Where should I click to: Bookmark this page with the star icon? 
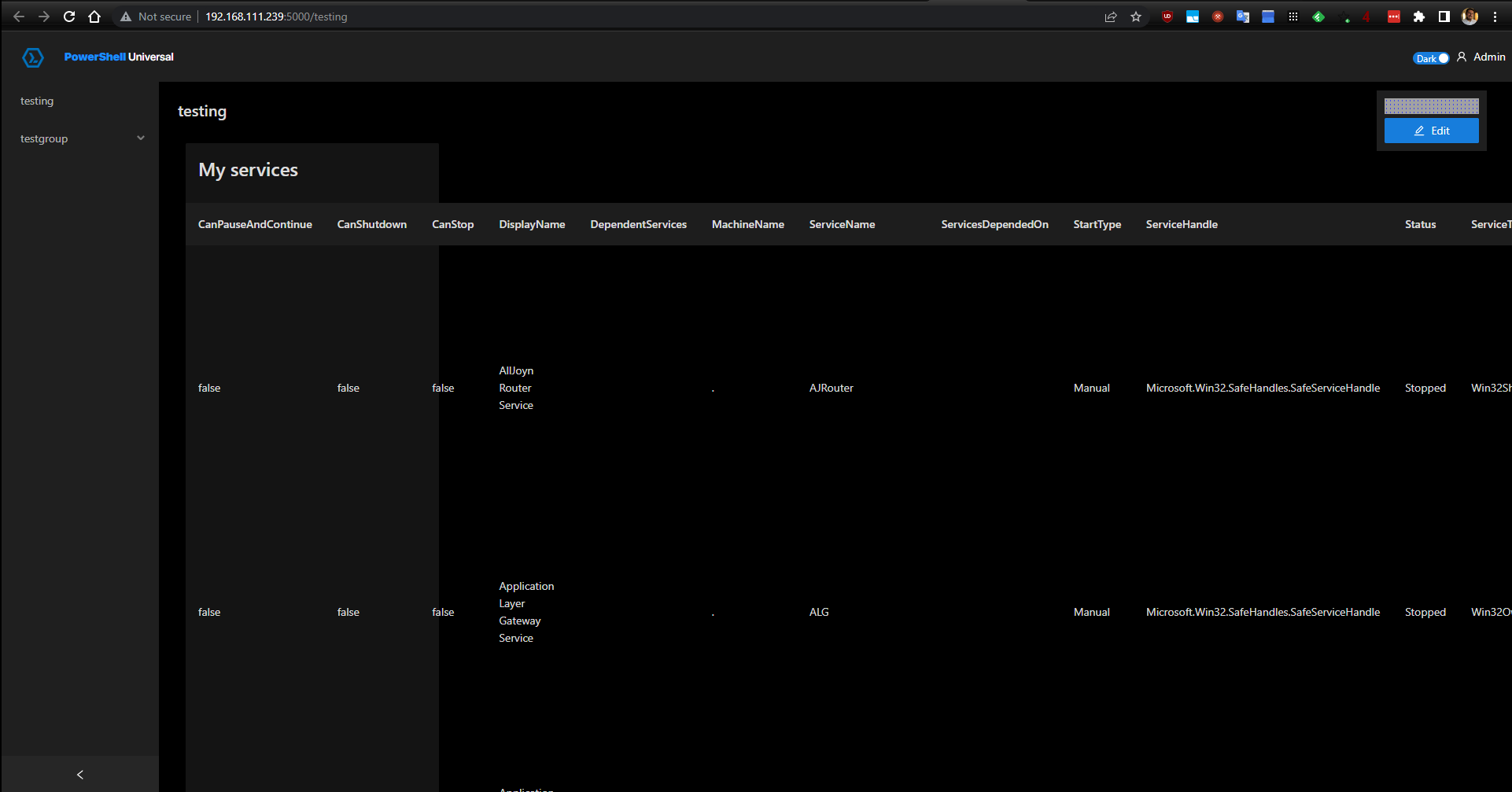tap(1136, 17)
